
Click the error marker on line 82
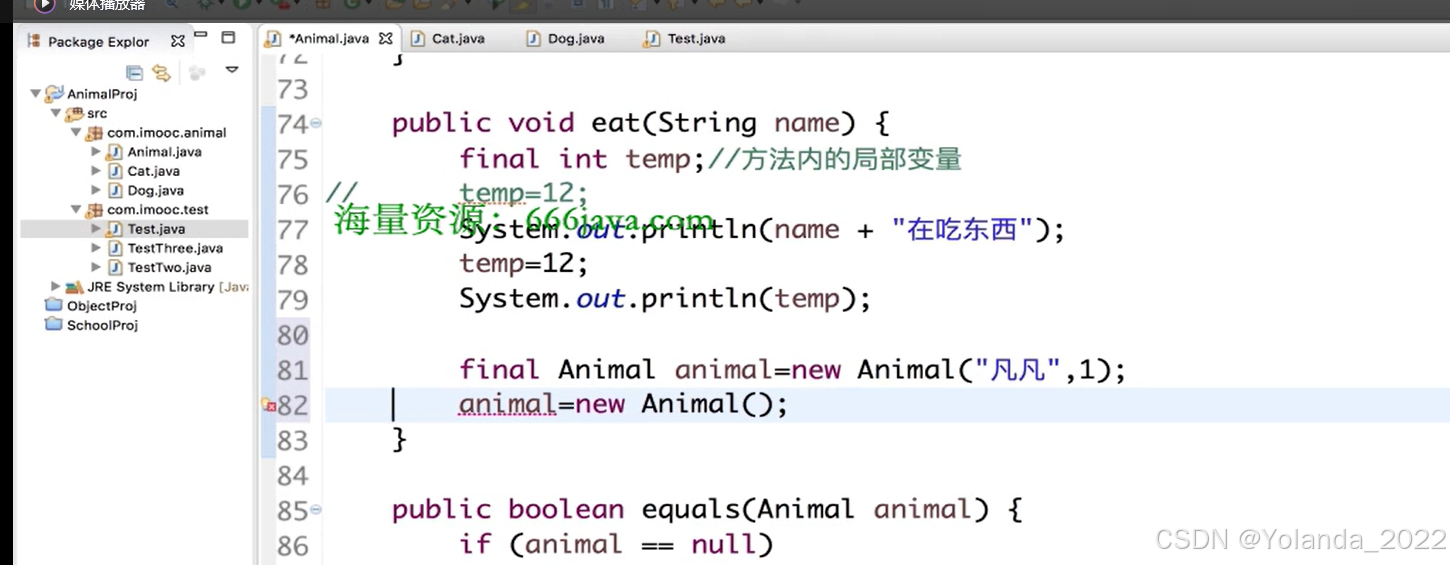tap(268, 405)
